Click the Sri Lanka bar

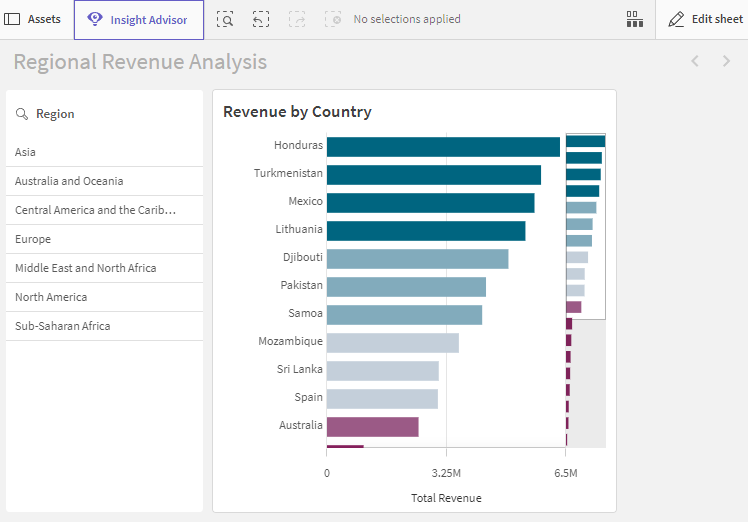click(x=383, y=371)
